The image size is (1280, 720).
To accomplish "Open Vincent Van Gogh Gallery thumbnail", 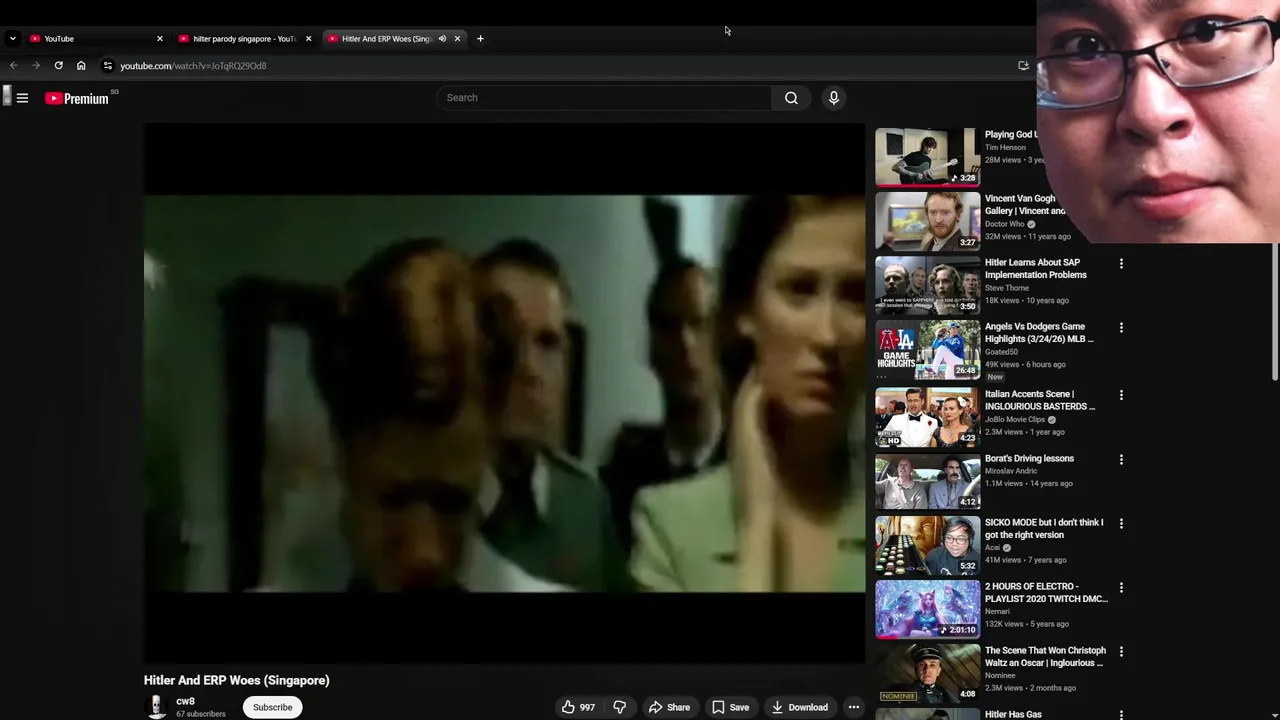I will [927, 221].
